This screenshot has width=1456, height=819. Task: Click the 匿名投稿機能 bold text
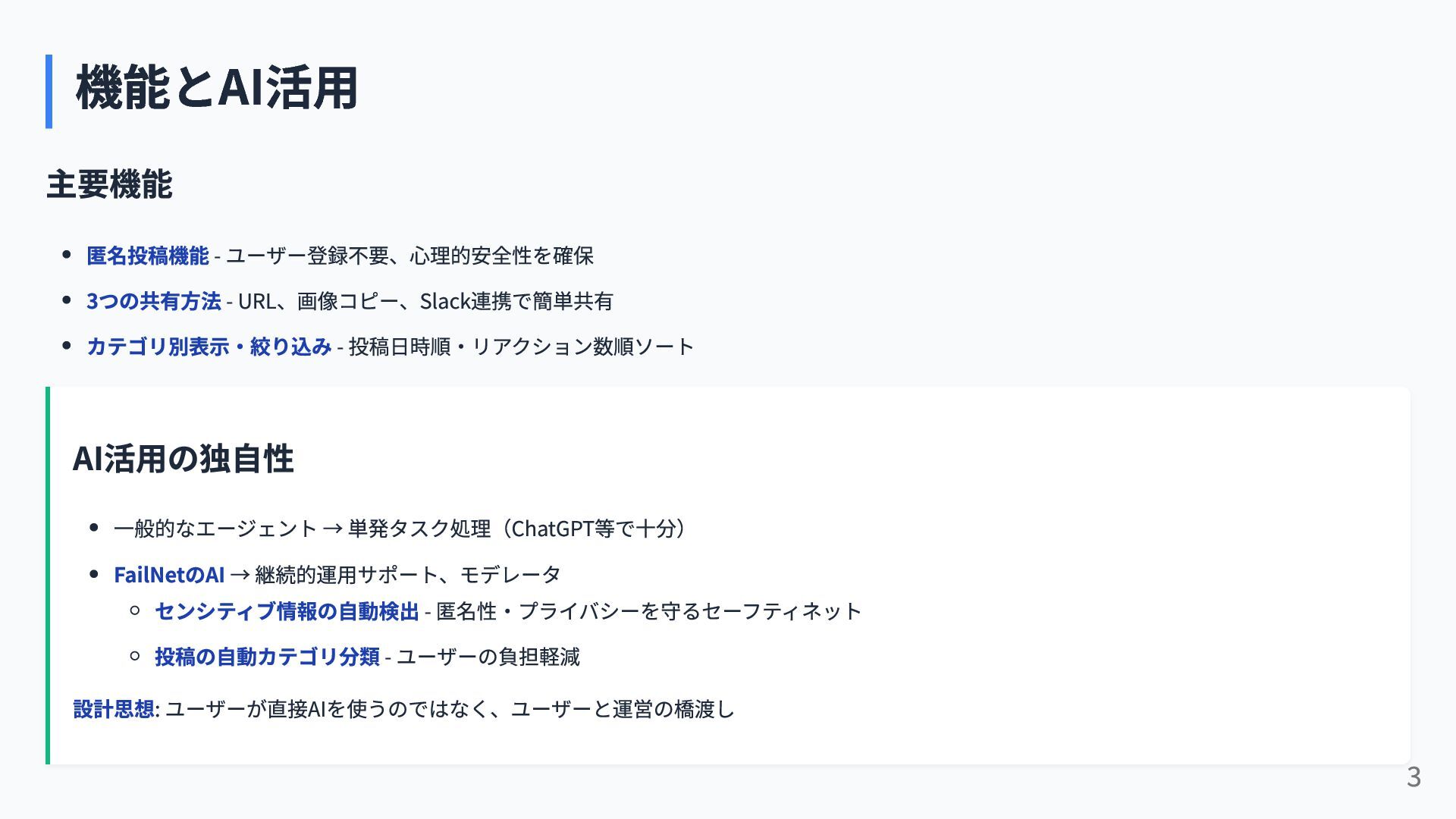(x=148, y=256)
